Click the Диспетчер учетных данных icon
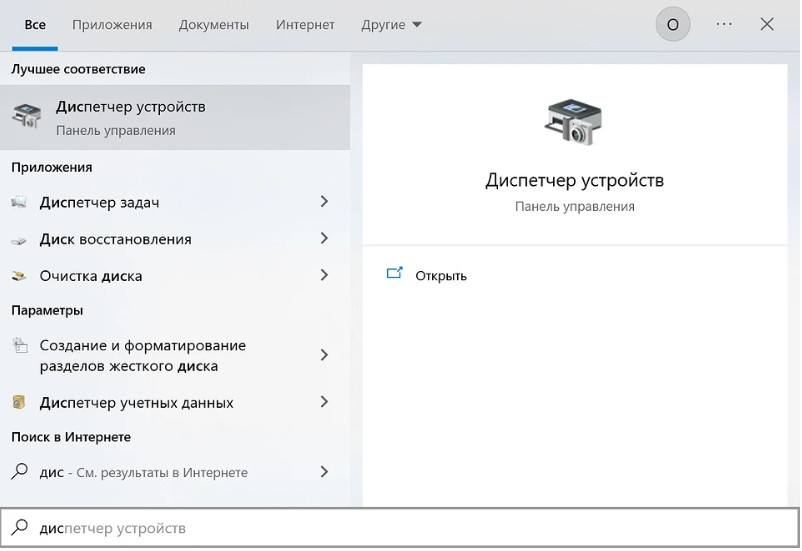 [20, 403]
